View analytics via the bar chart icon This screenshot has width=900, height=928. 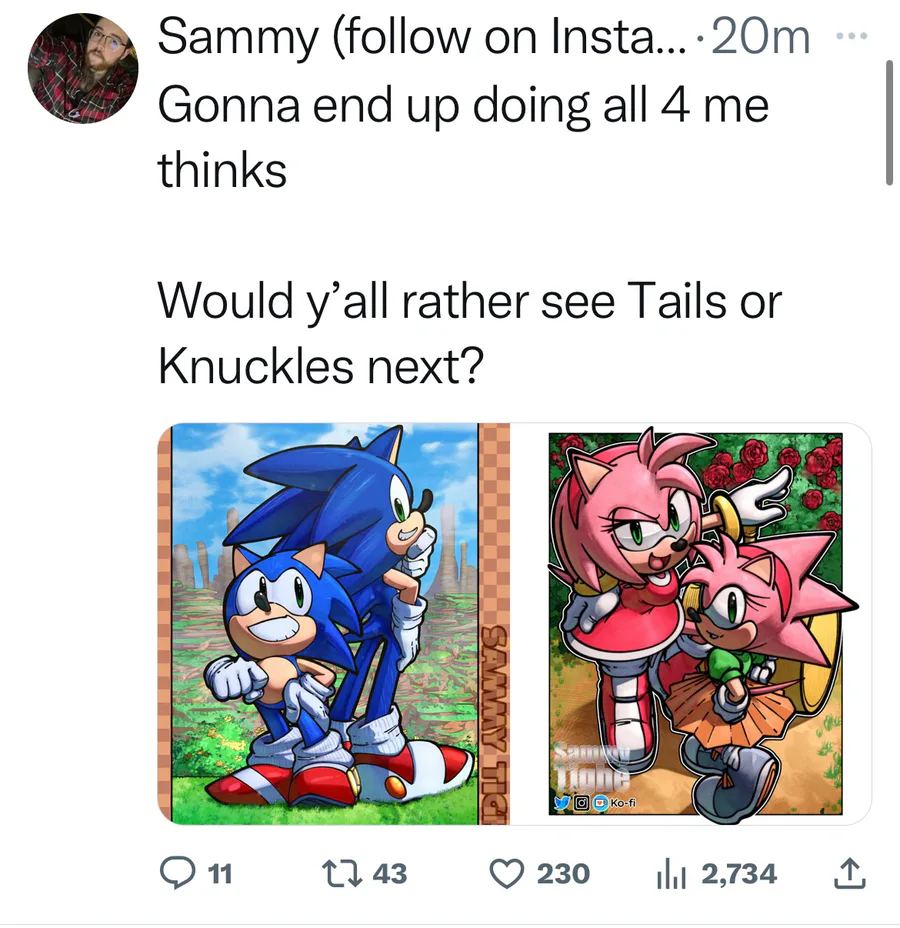coord(672,874)
